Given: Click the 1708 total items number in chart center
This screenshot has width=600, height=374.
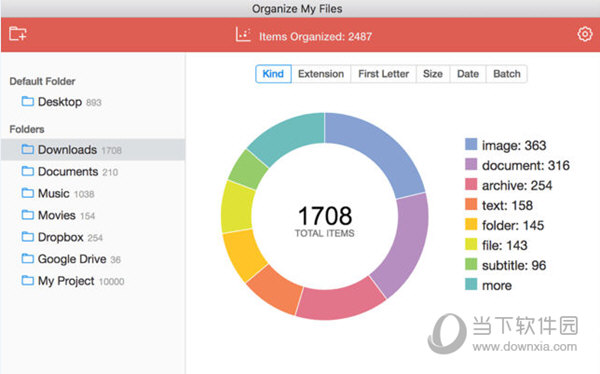Looking at the screenshot, I should [325, 216].
